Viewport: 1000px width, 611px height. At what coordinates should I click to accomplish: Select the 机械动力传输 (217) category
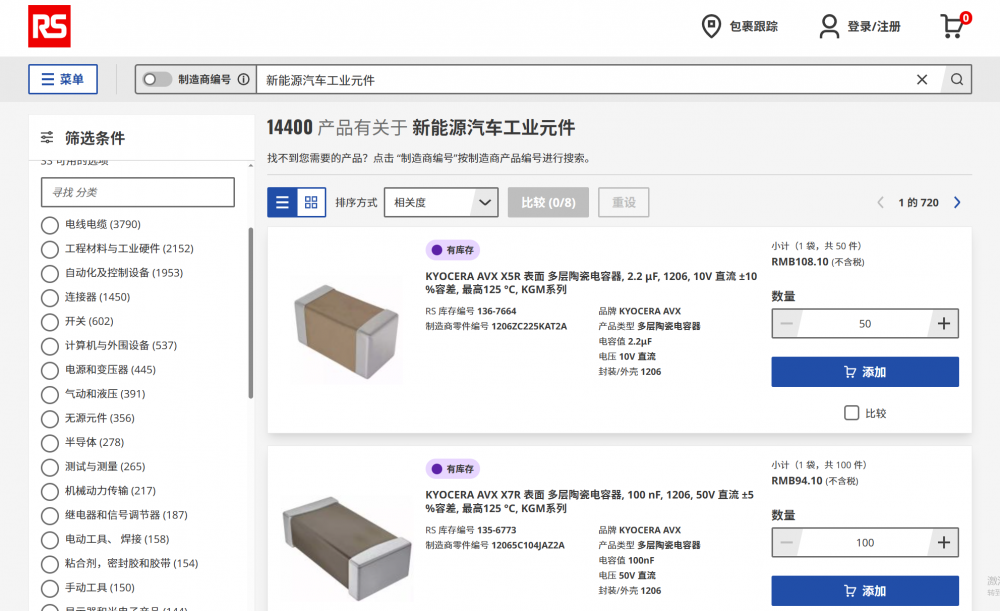pyautogui.click(x=50, y=492)
